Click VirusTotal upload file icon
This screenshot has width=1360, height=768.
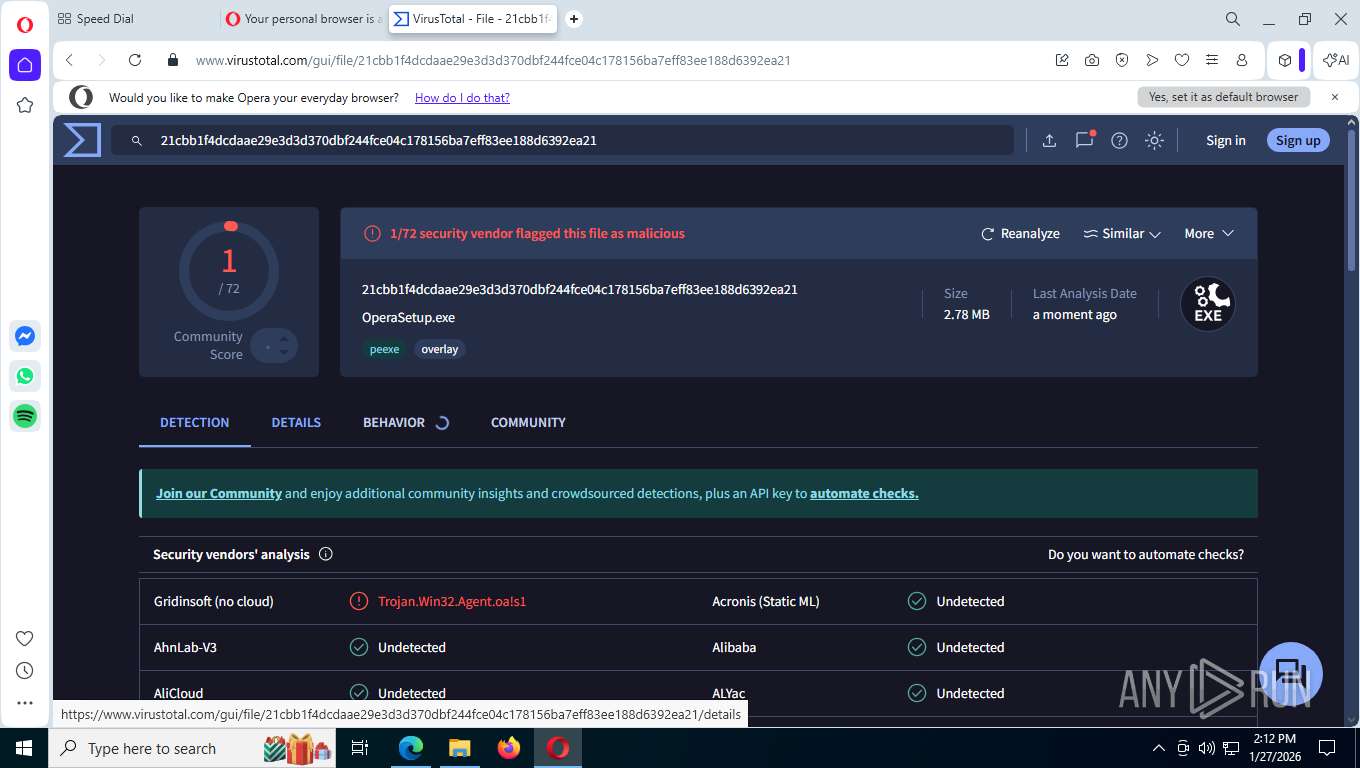pos(1049,140)
